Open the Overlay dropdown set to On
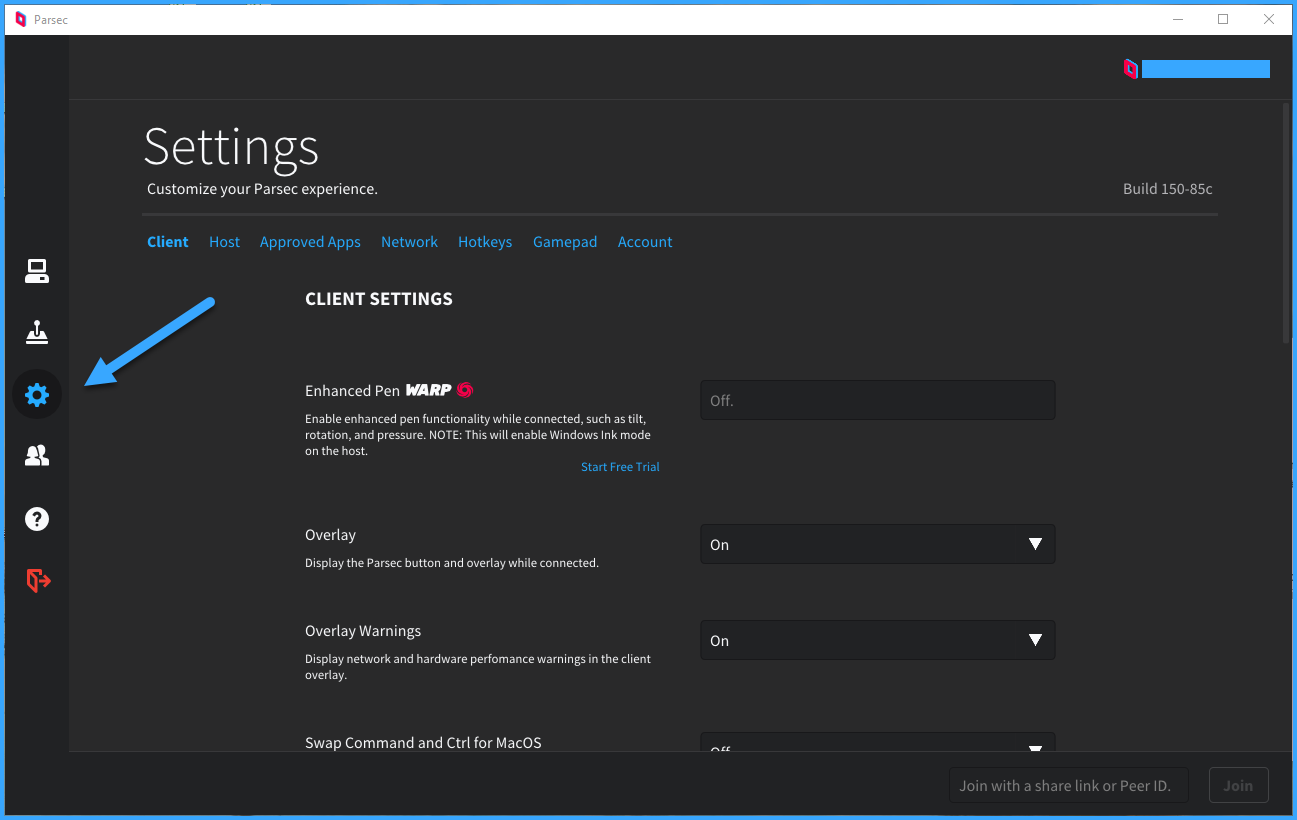The width and height of the screenshot is (1297, 820). point(877,544)
